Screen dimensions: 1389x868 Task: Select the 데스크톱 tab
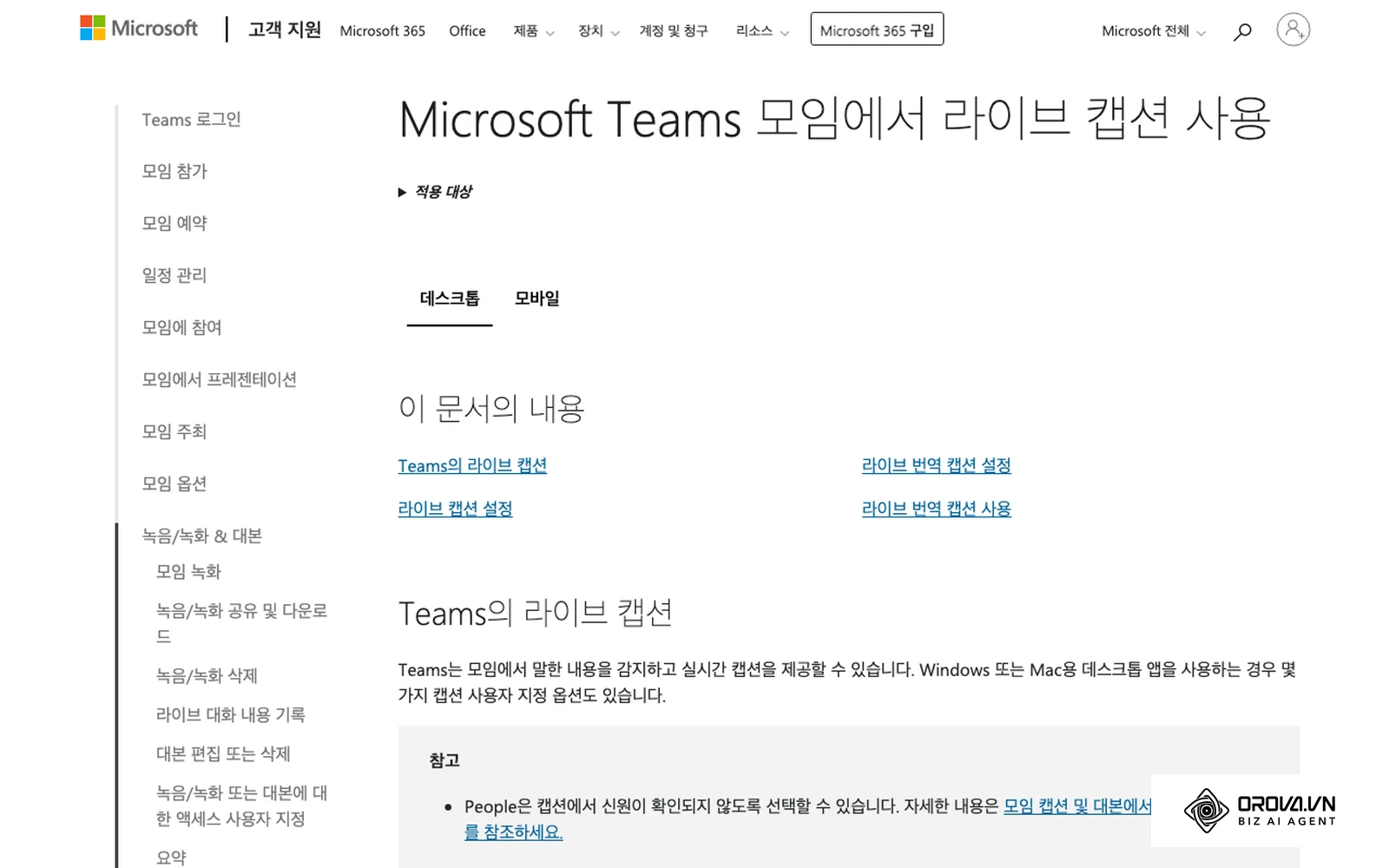coord(450,299)
